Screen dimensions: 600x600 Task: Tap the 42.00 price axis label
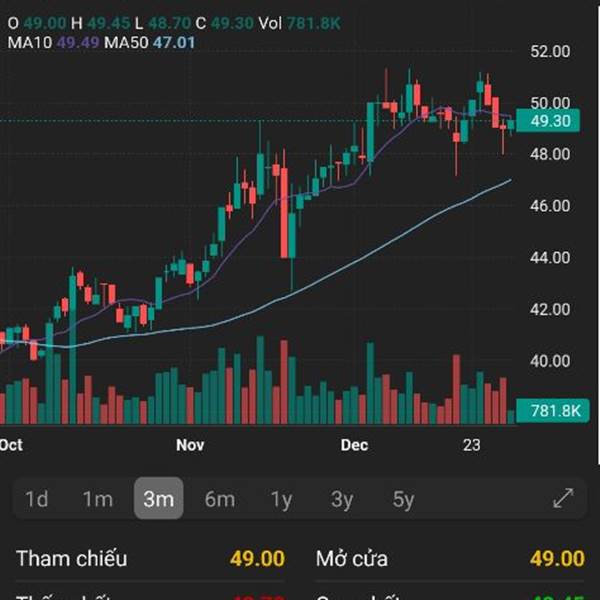click(550, 309)
